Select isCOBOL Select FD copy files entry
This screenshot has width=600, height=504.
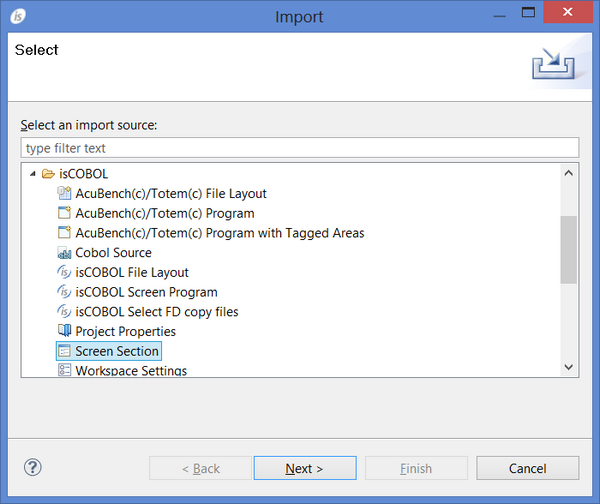tap(156, 312)
